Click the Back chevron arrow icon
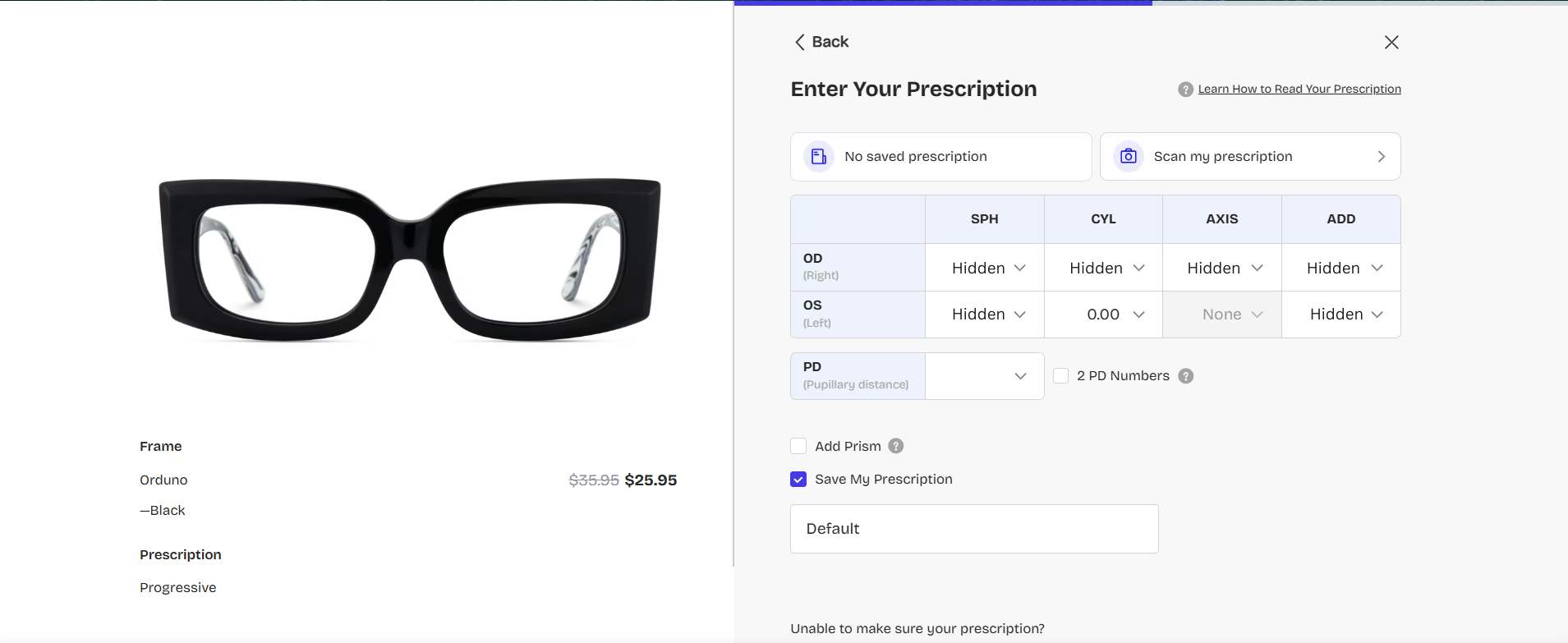 [x=800, y=42]
